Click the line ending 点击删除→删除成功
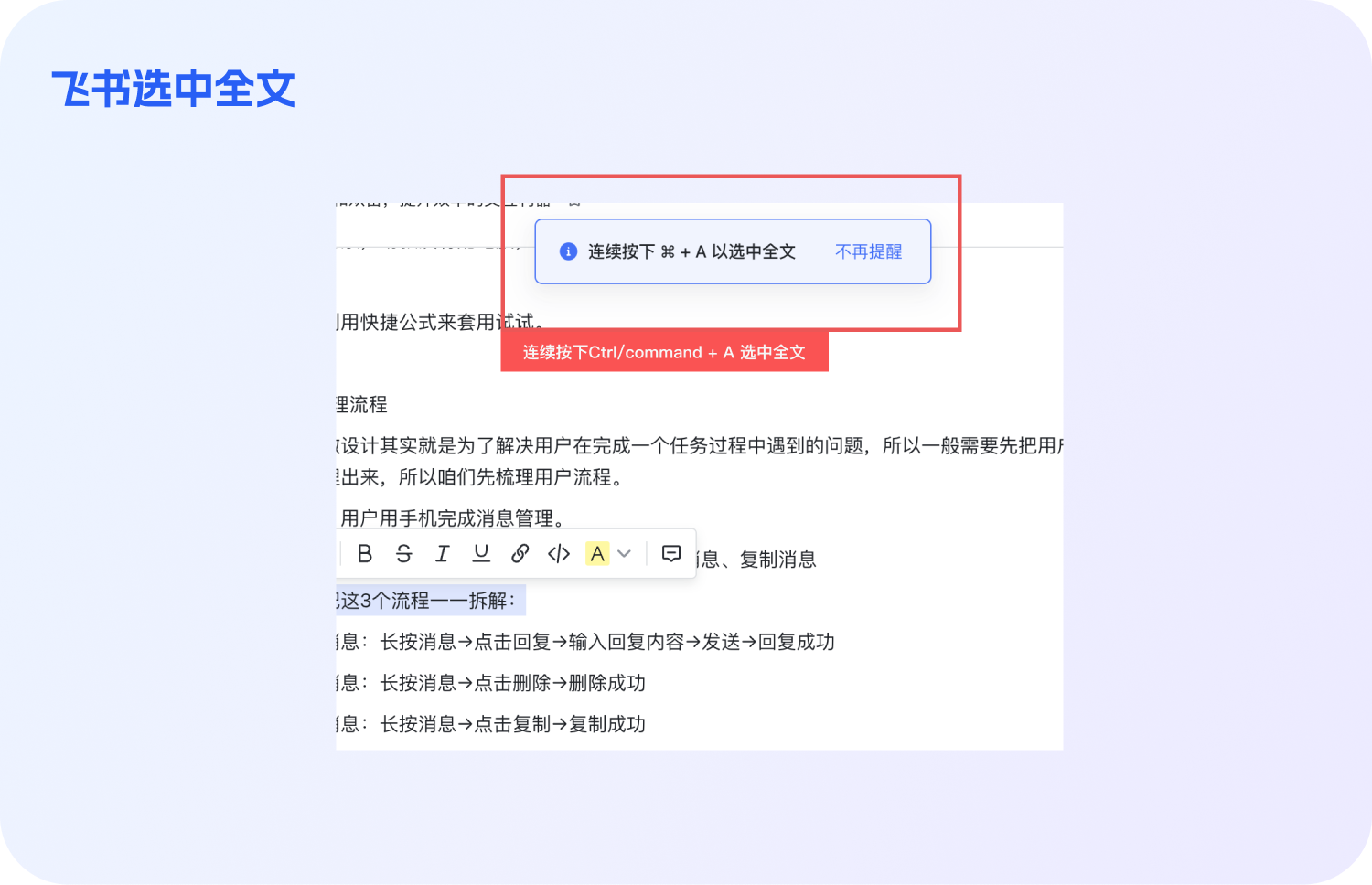 coord(491,683)
